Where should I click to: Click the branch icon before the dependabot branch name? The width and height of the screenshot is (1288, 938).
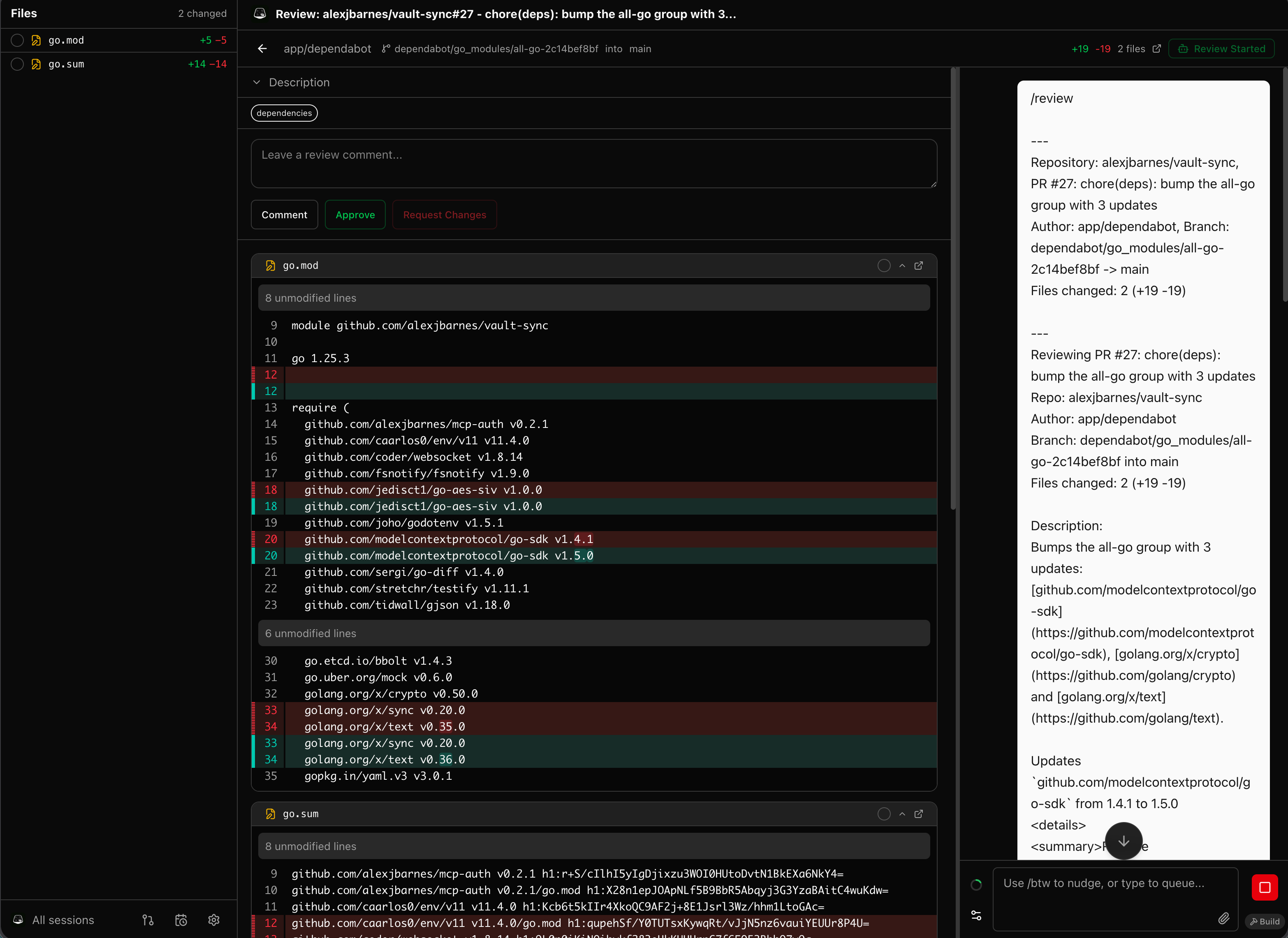point(386,49)
